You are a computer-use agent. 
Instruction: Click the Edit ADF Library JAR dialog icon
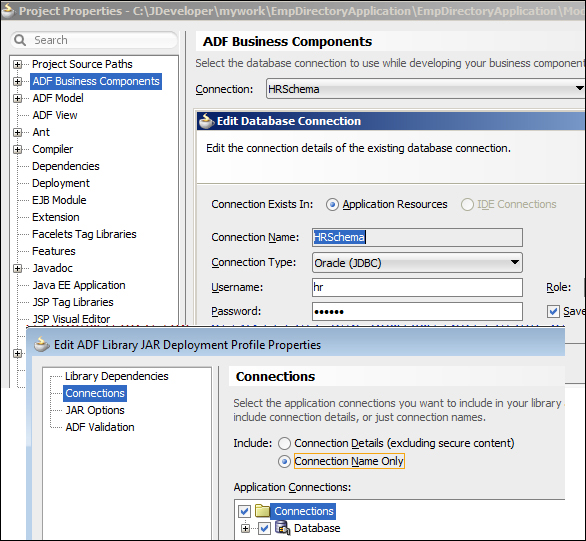point(41,344)
